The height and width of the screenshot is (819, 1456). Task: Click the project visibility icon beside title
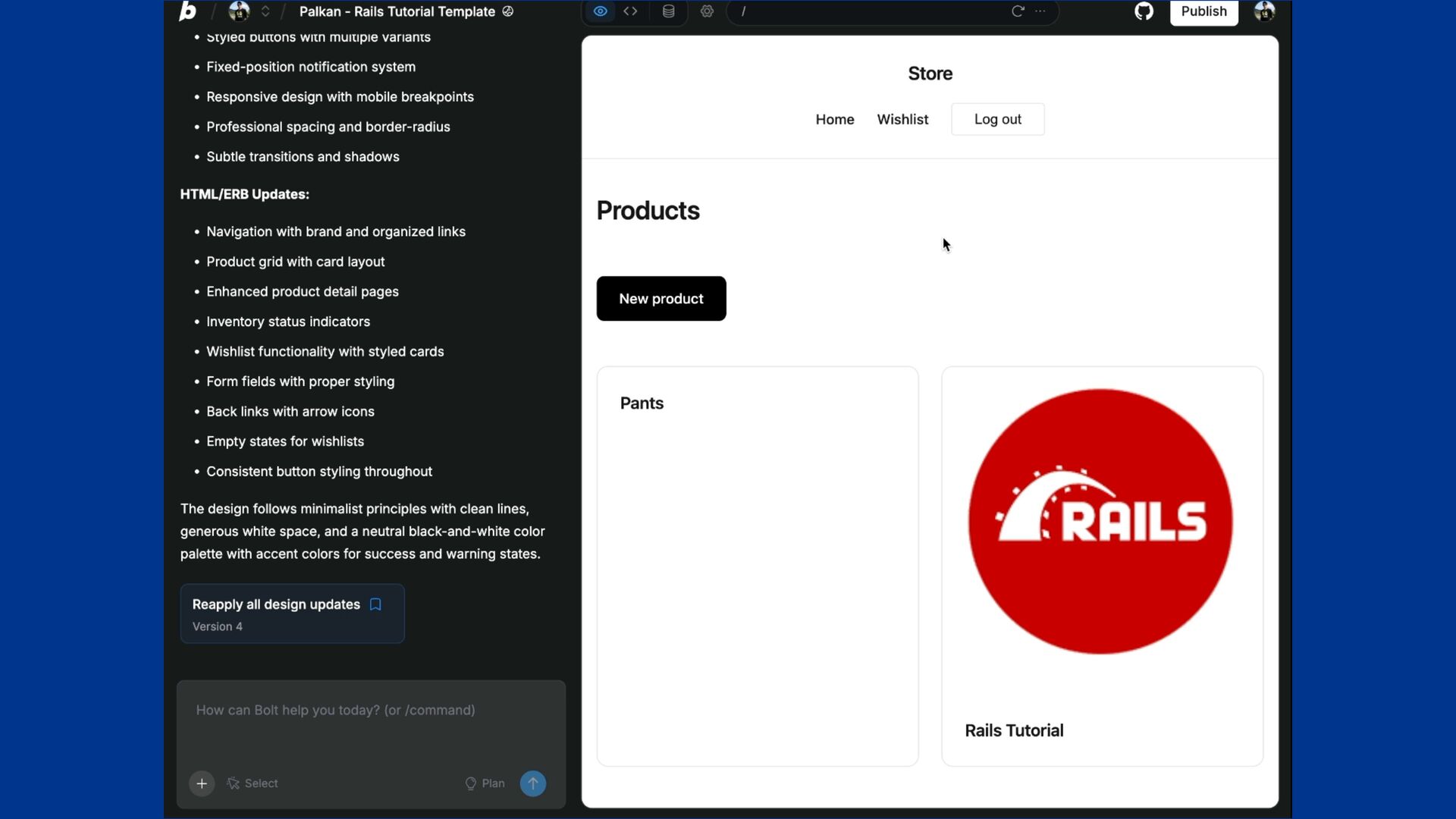pos(508,11)
